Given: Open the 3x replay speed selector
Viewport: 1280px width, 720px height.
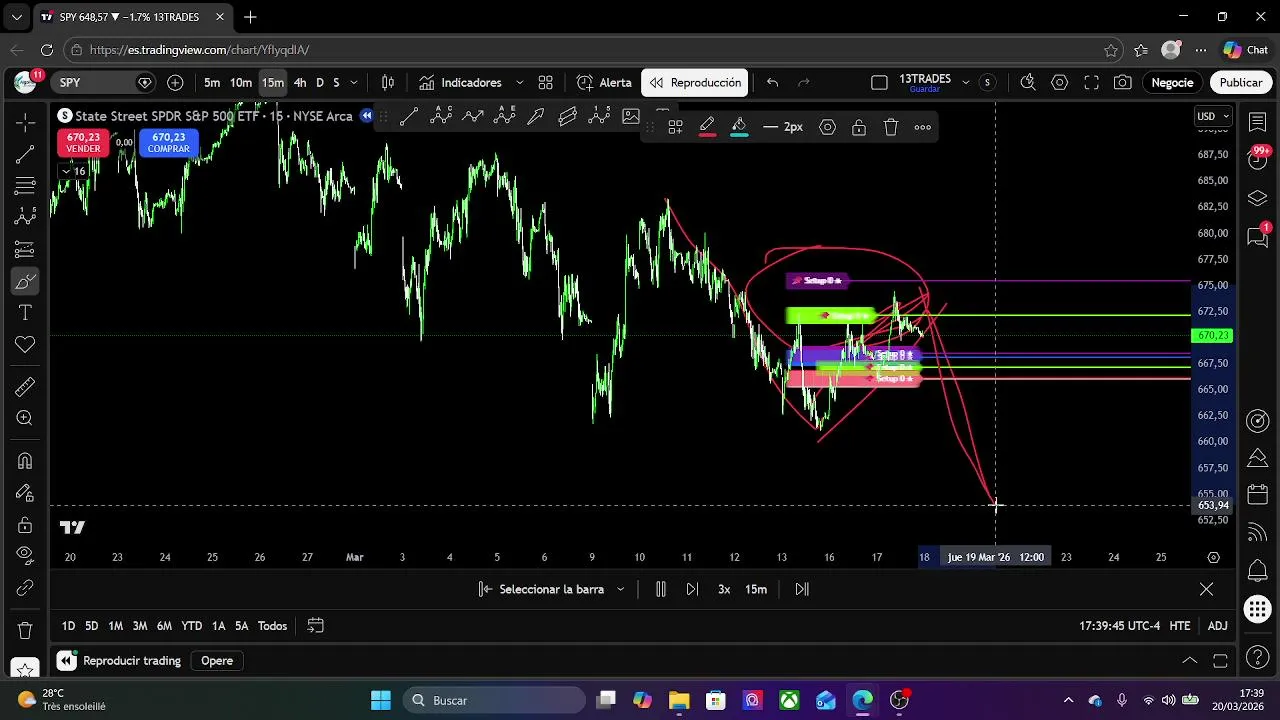Looking at the screenshot, I should 724,589.
